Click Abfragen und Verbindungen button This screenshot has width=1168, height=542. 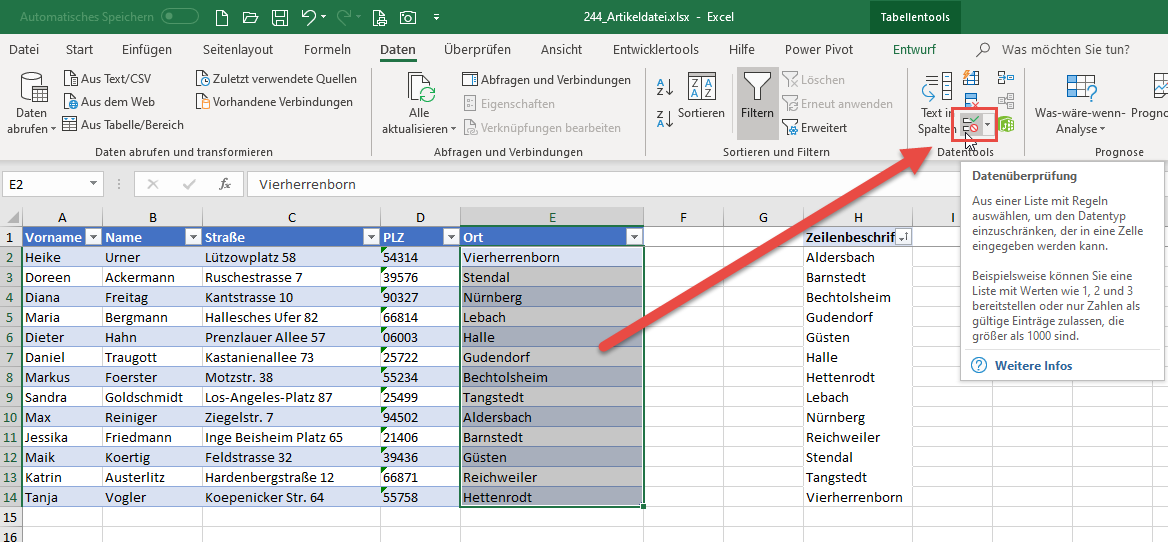click(546, 80)
